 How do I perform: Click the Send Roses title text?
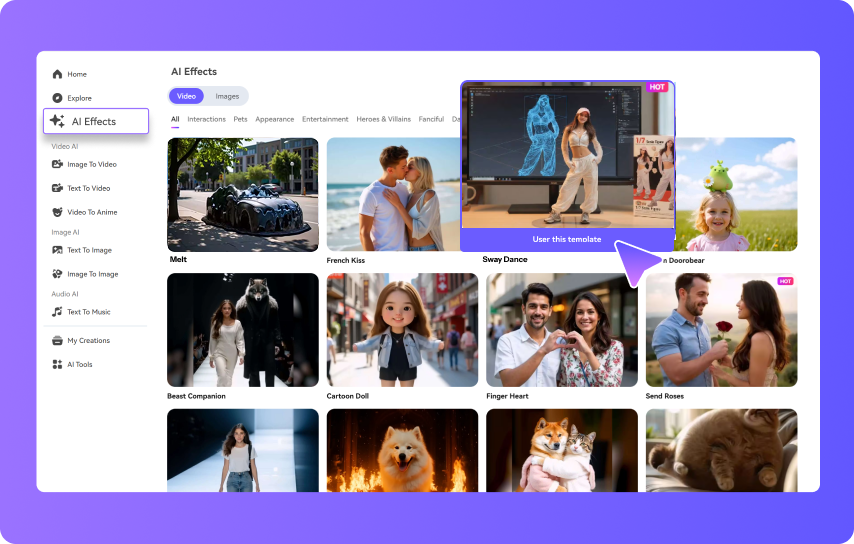click(664, 396)
